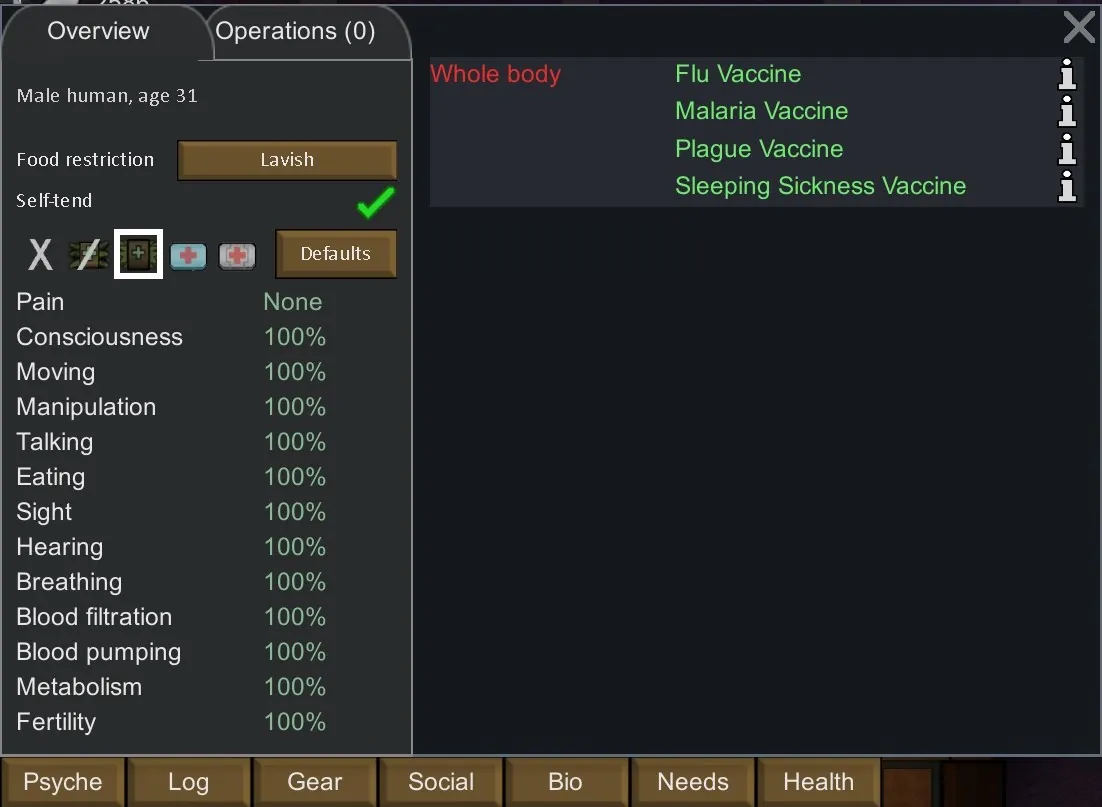Choose herbal medicine care level
This screenshot has height=807, width=1102.
138,254
